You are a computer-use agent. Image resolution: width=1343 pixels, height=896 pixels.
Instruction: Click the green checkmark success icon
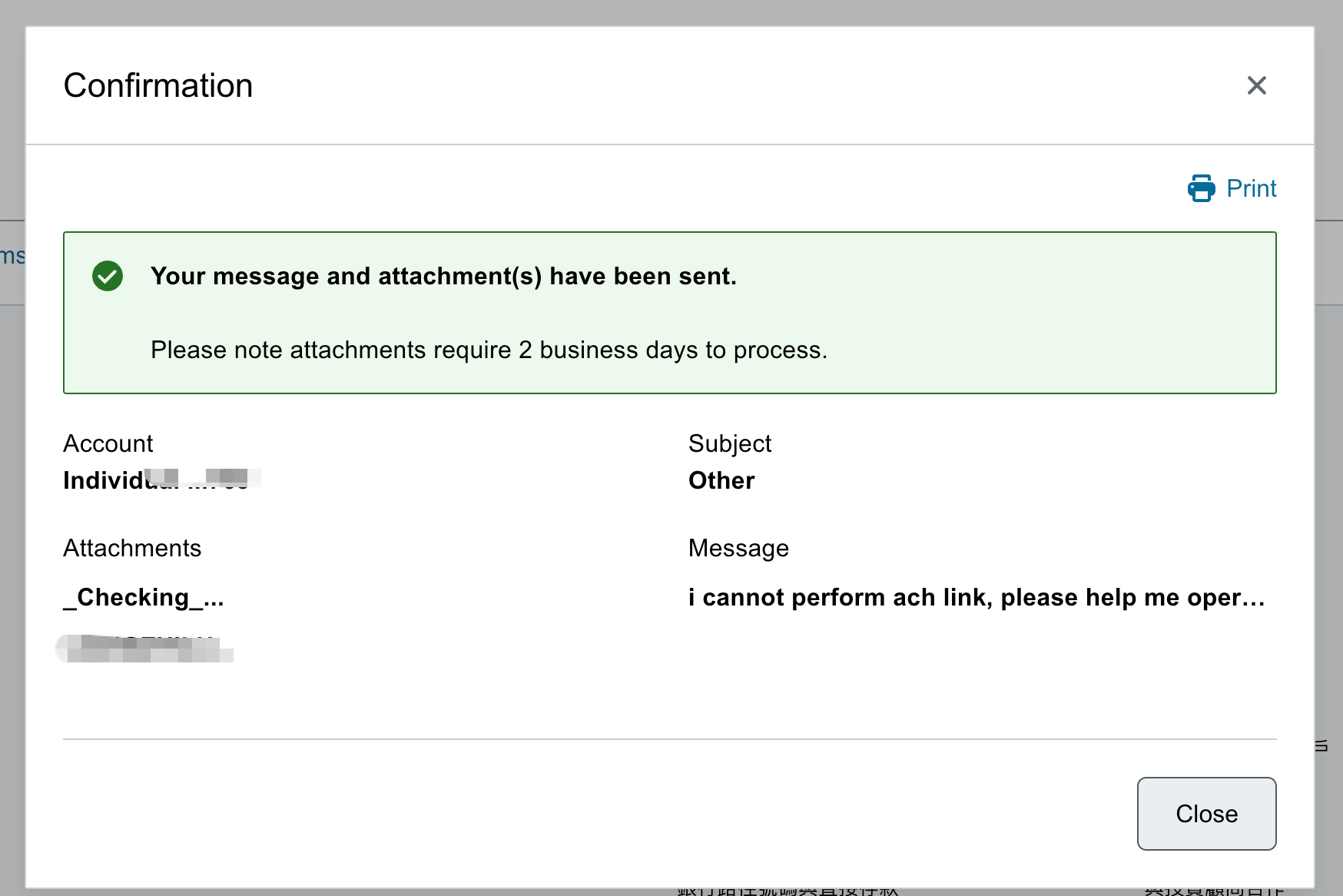pyautogui.click(x=108, y=276)
